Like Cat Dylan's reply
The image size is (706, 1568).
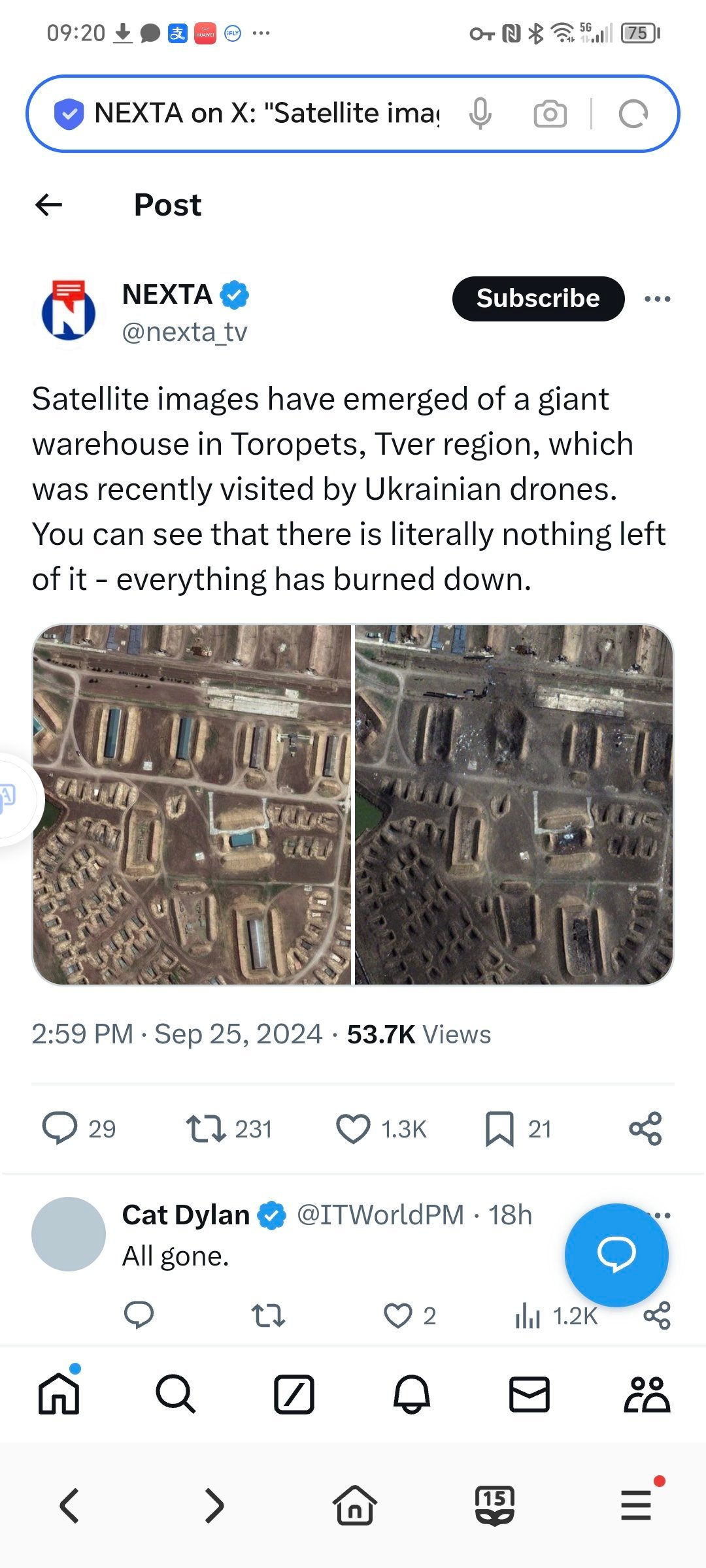click(398, 1316)
